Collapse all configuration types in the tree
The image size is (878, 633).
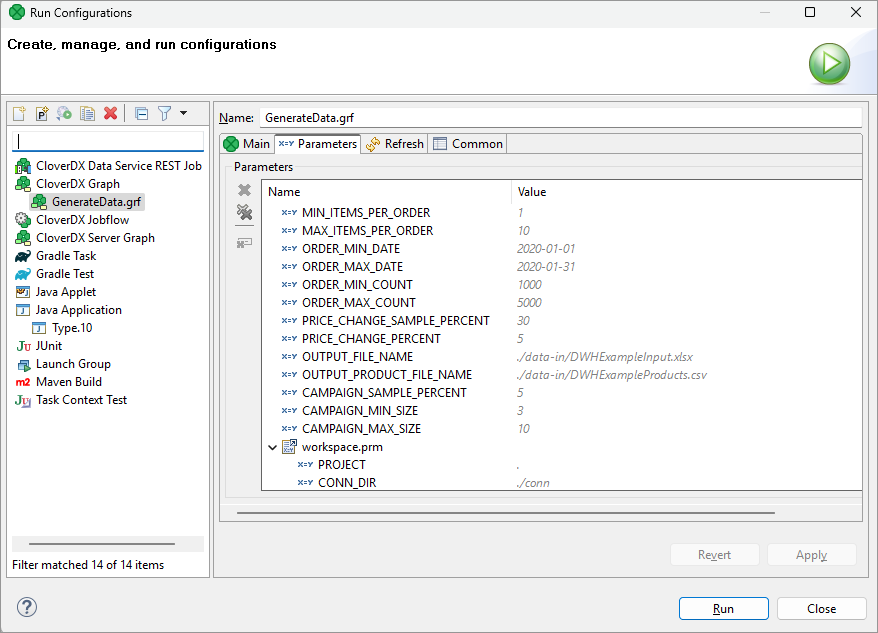pos(141,113)
